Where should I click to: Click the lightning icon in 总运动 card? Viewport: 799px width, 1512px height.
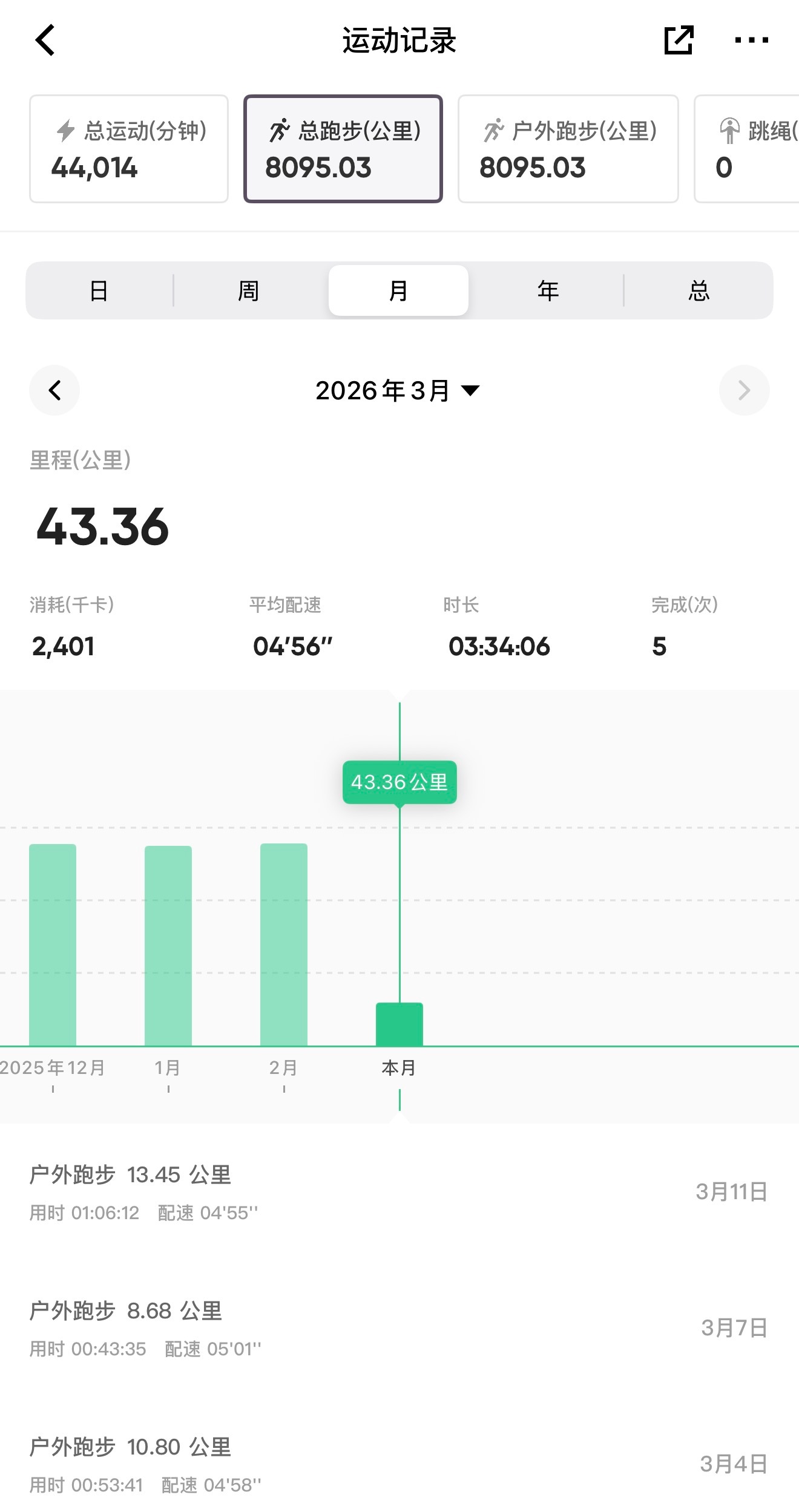pos(65,131)
